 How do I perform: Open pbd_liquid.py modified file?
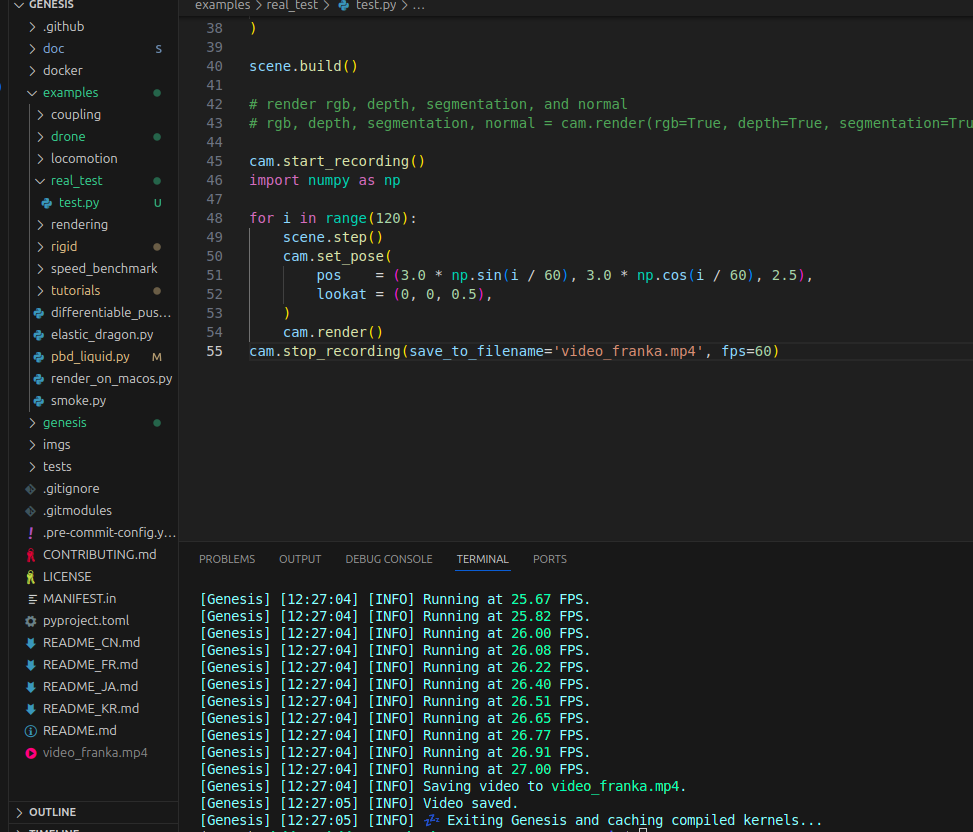coord(90,357)
